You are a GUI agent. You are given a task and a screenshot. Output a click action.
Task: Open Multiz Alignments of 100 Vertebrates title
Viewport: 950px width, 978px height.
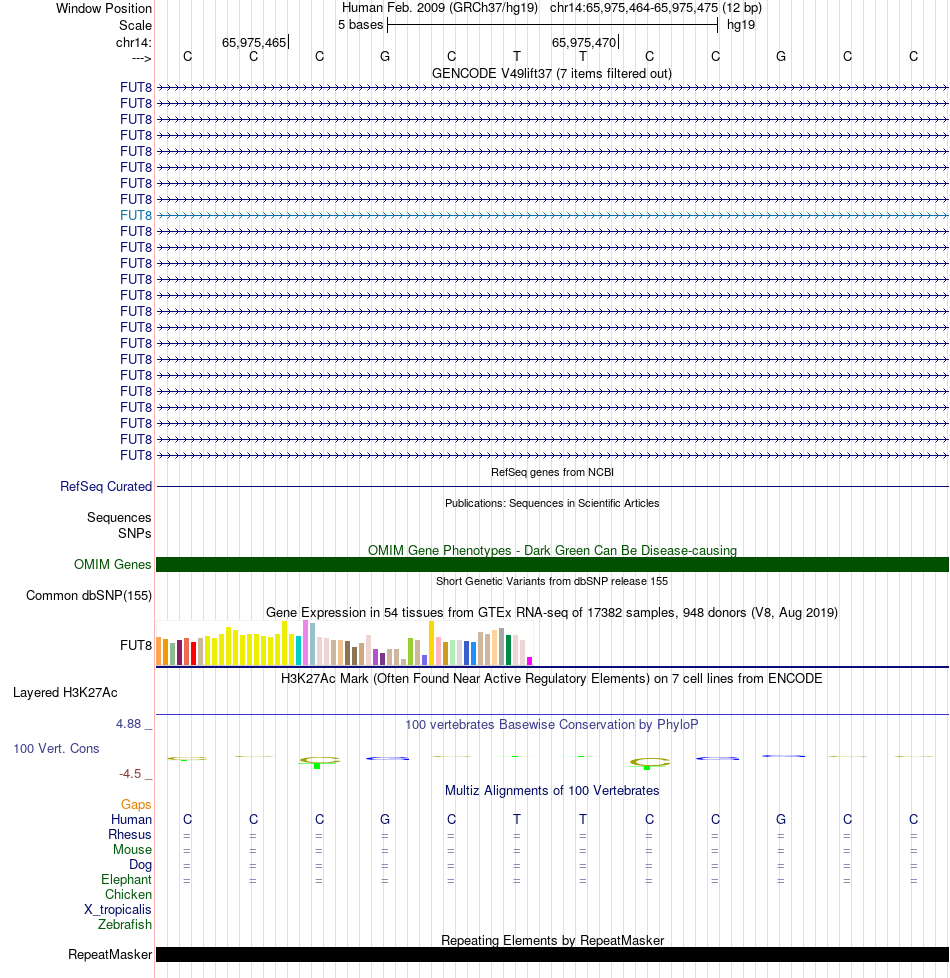coord(552,791)
